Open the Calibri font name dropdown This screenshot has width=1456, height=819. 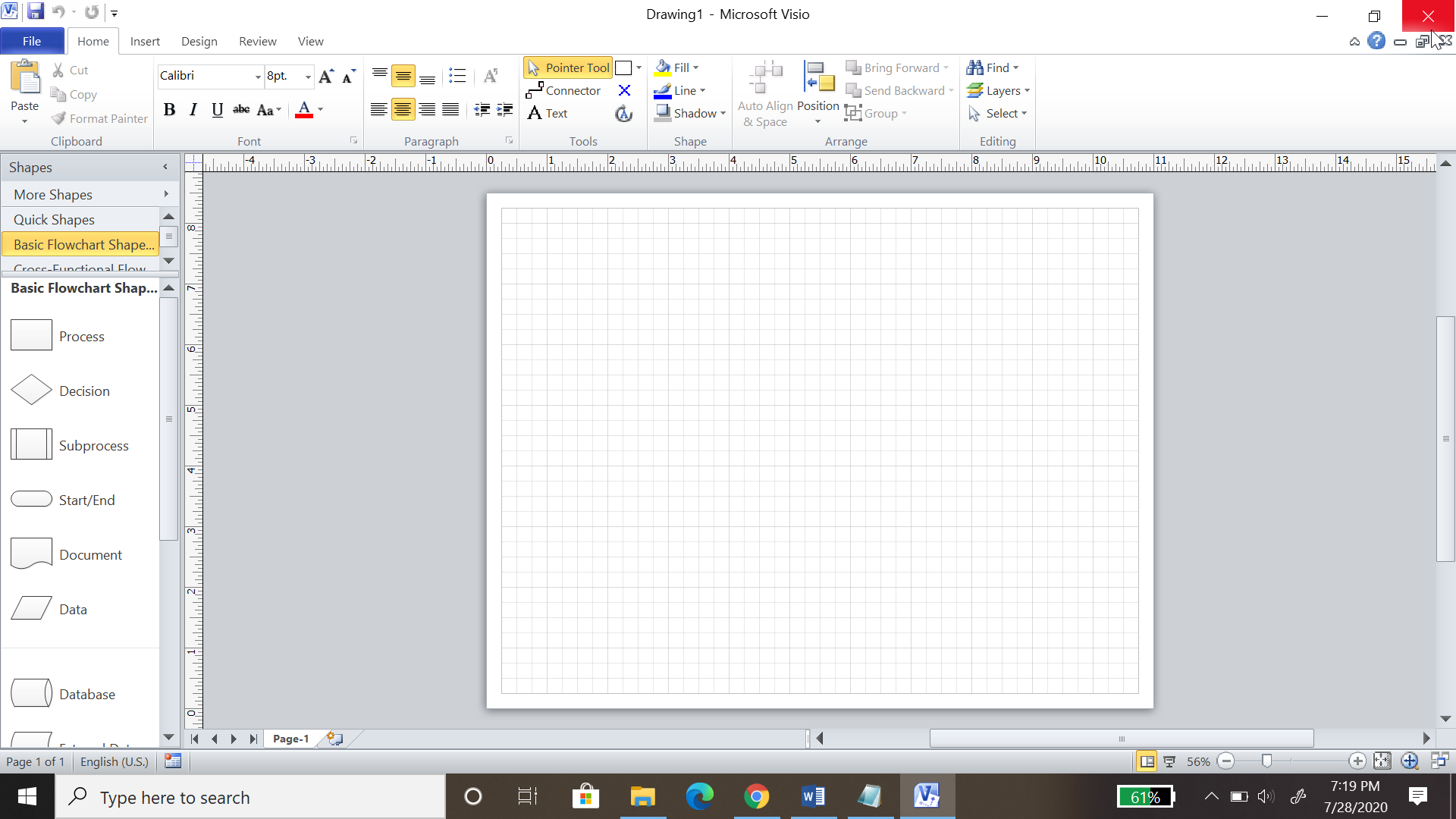[258, 76]
